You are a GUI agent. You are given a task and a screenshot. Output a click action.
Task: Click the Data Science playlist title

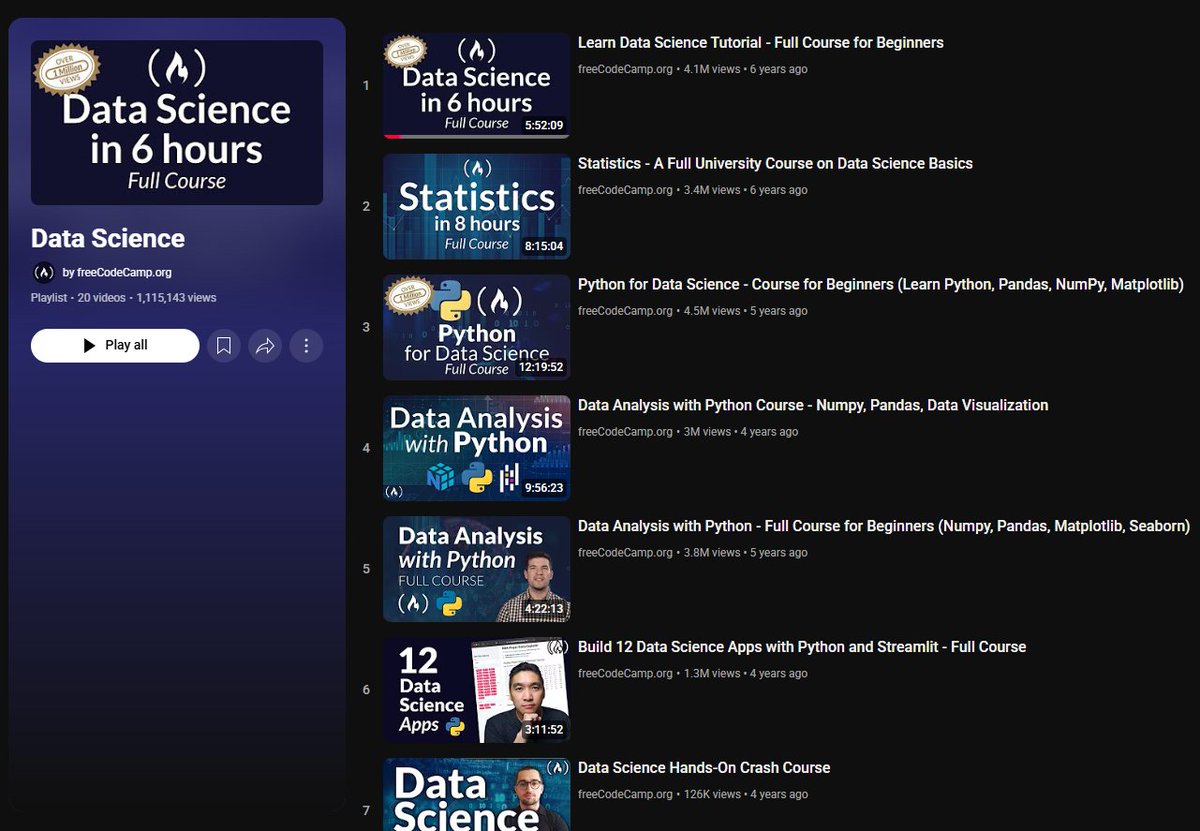(108, 238)
